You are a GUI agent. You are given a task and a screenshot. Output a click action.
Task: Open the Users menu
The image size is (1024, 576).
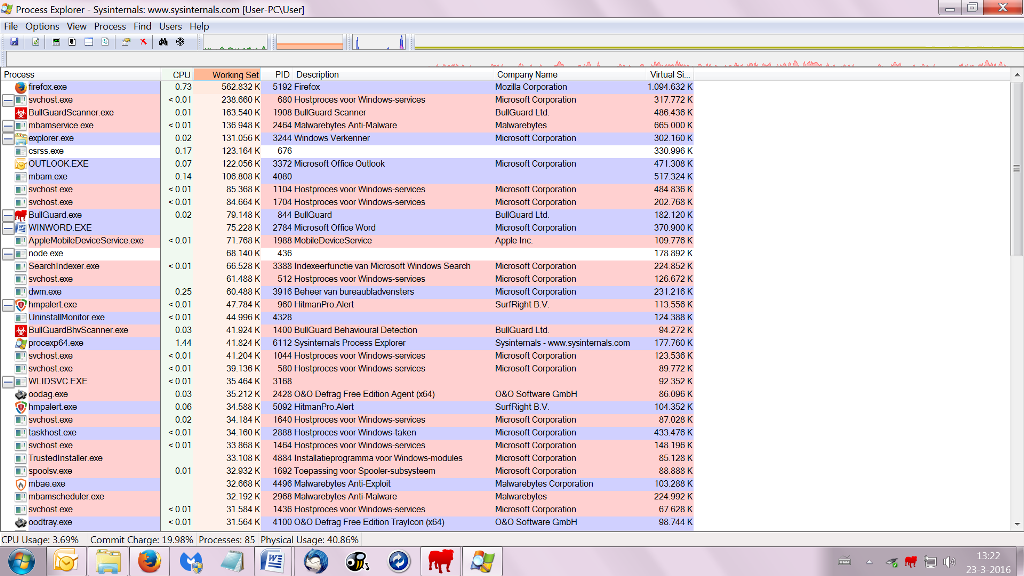point(170,27)
